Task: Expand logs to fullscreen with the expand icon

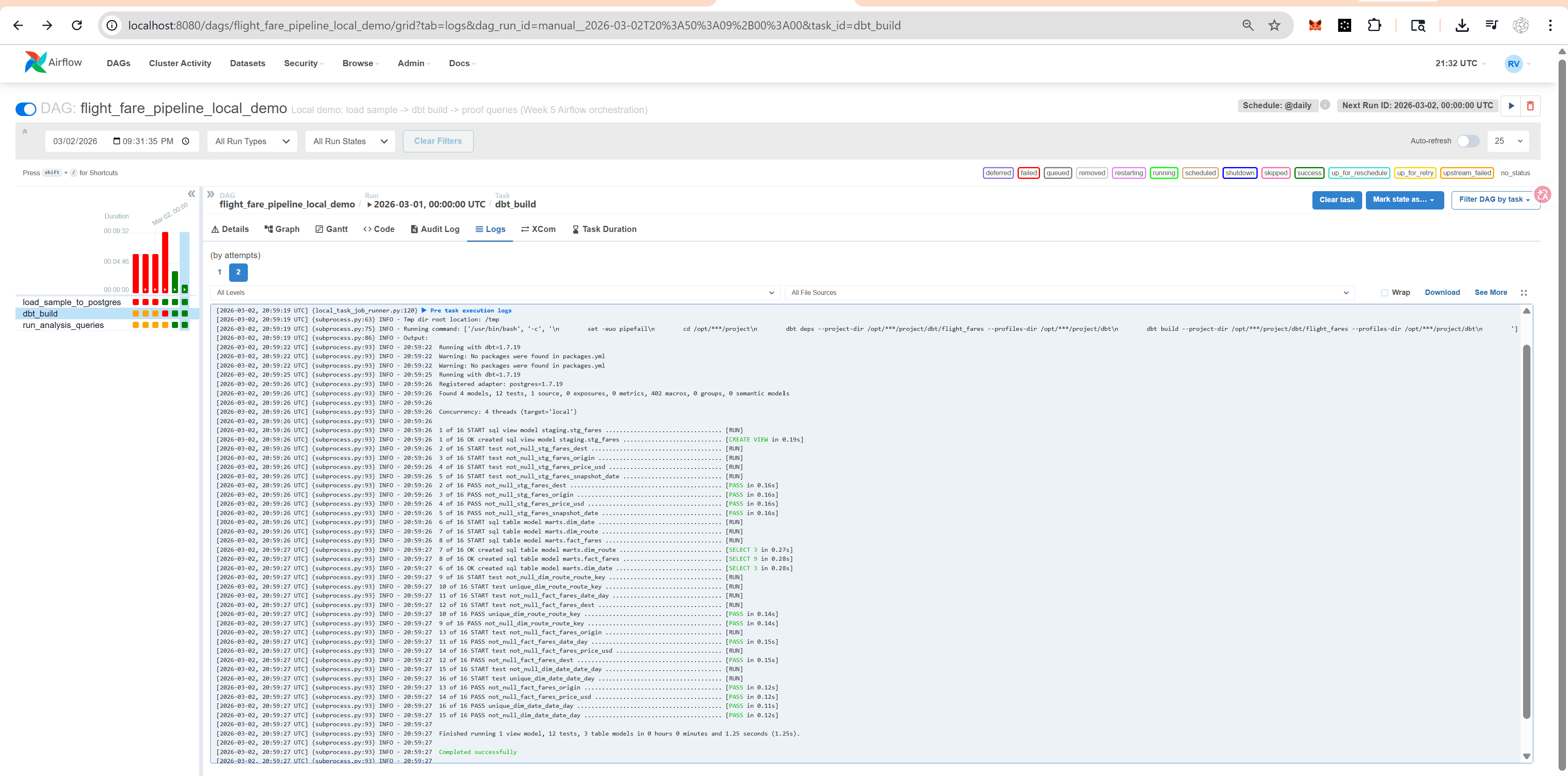Action: 1524,293
